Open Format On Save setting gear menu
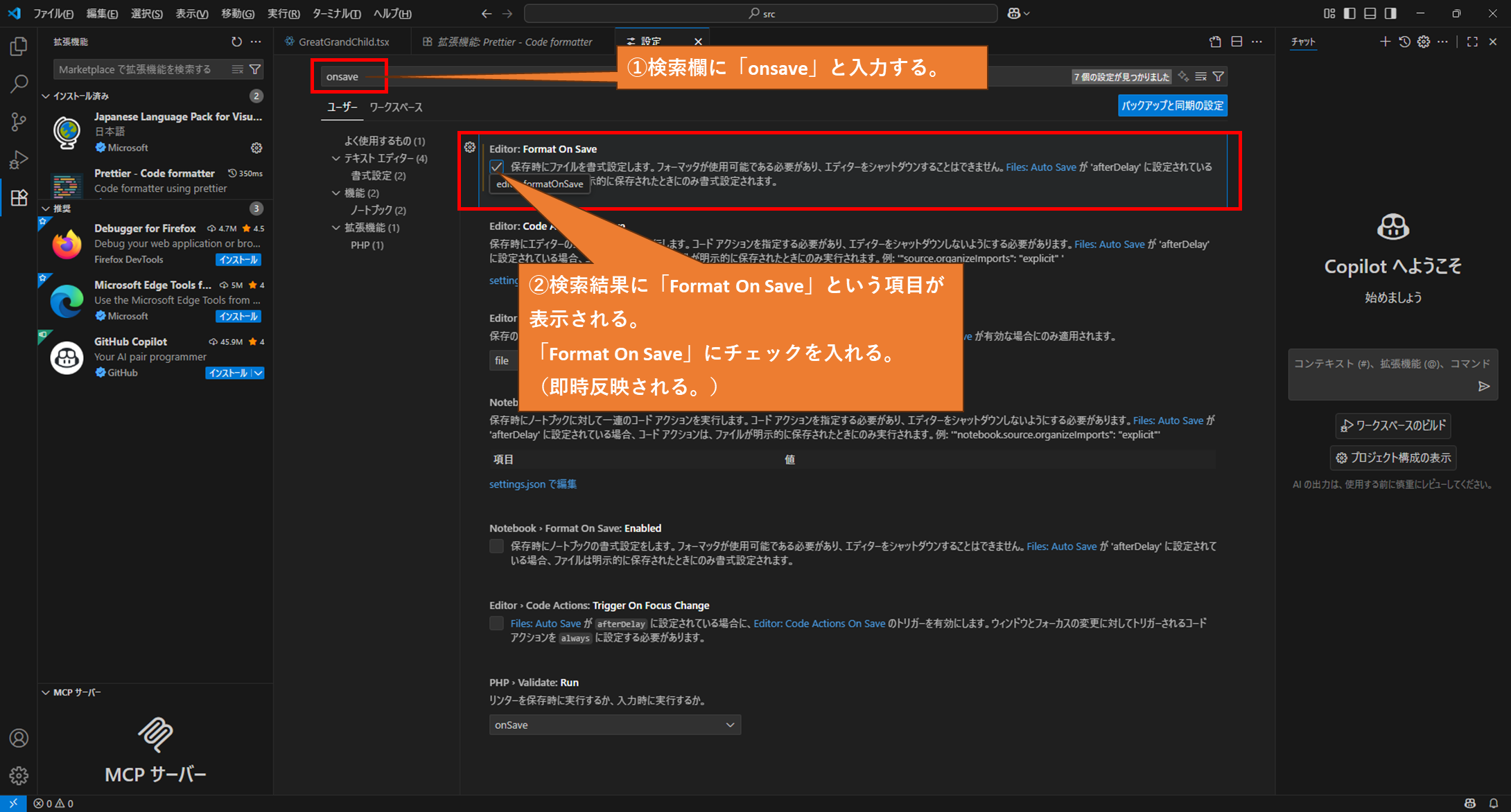 pos(470,147)
